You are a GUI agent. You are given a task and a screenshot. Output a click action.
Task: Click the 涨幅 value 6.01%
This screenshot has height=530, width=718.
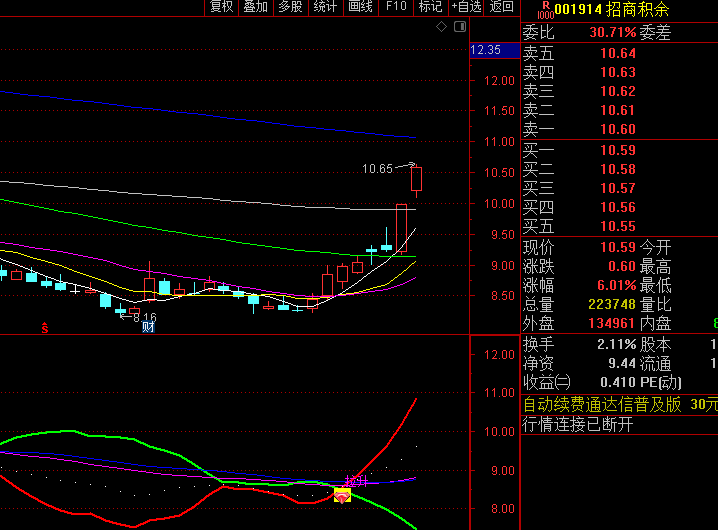point(616,285)
